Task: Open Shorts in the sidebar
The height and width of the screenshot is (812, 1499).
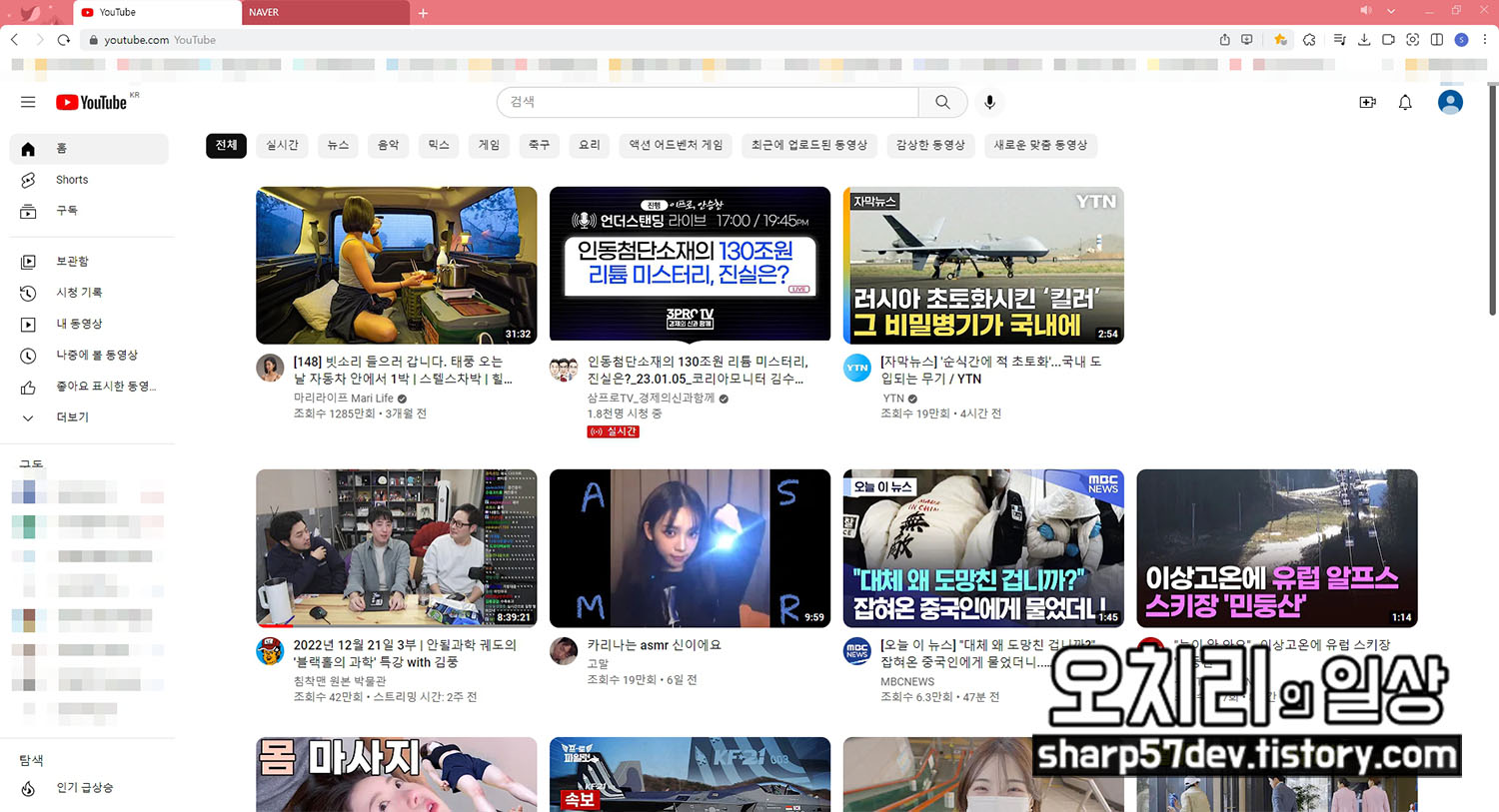Action: tap(89, 180)
